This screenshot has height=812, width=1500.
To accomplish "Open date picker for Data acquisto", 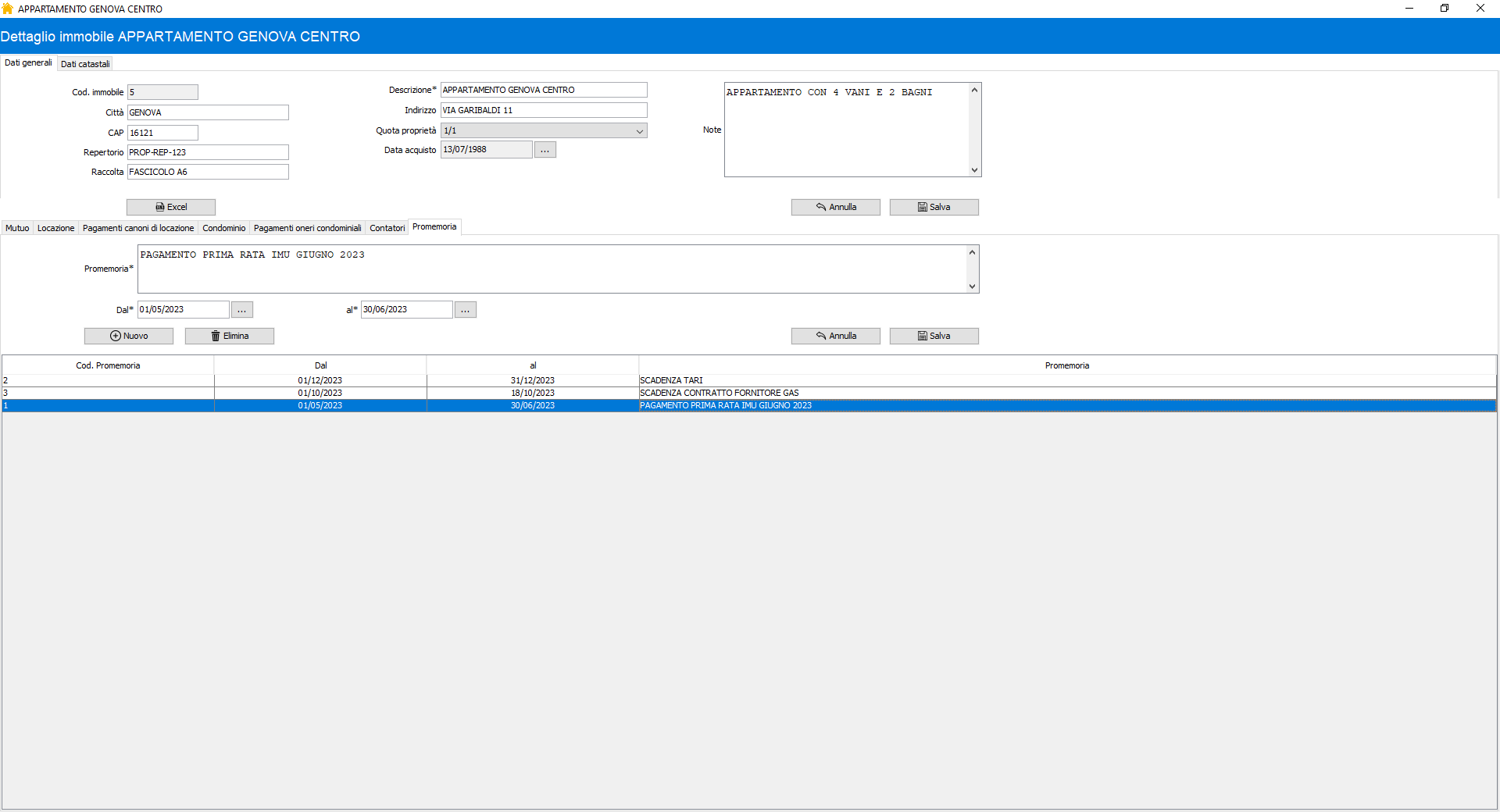I will tap(545, 150).
